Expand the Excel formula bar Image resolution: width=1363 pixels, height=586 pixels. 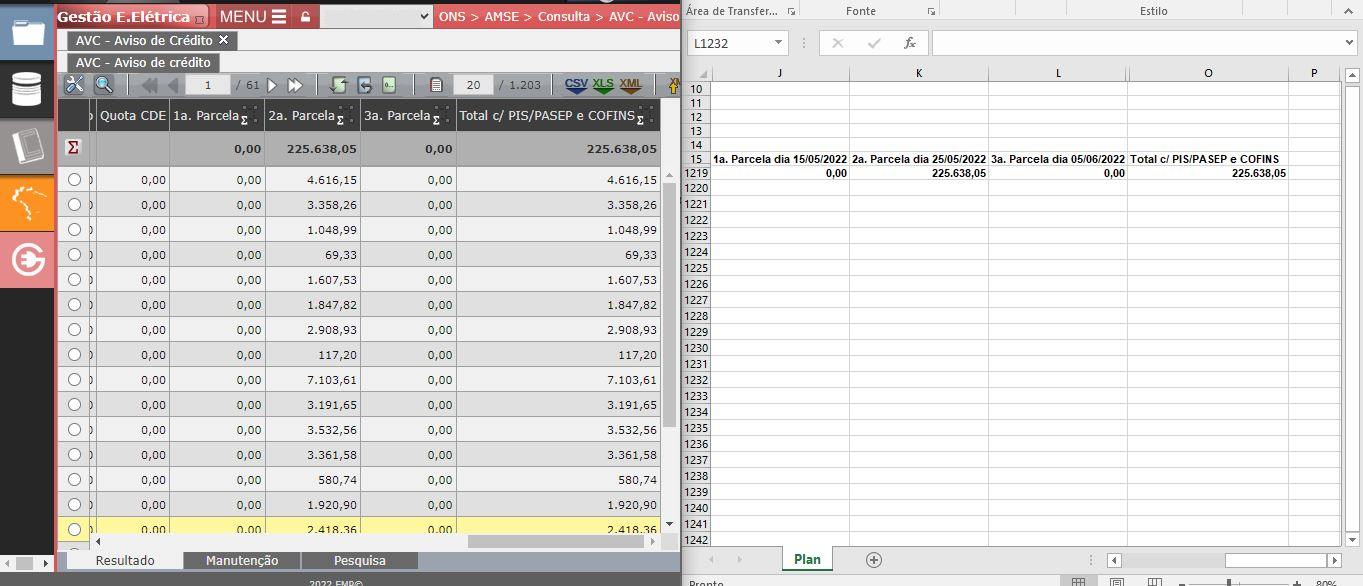pos(1349,43)
